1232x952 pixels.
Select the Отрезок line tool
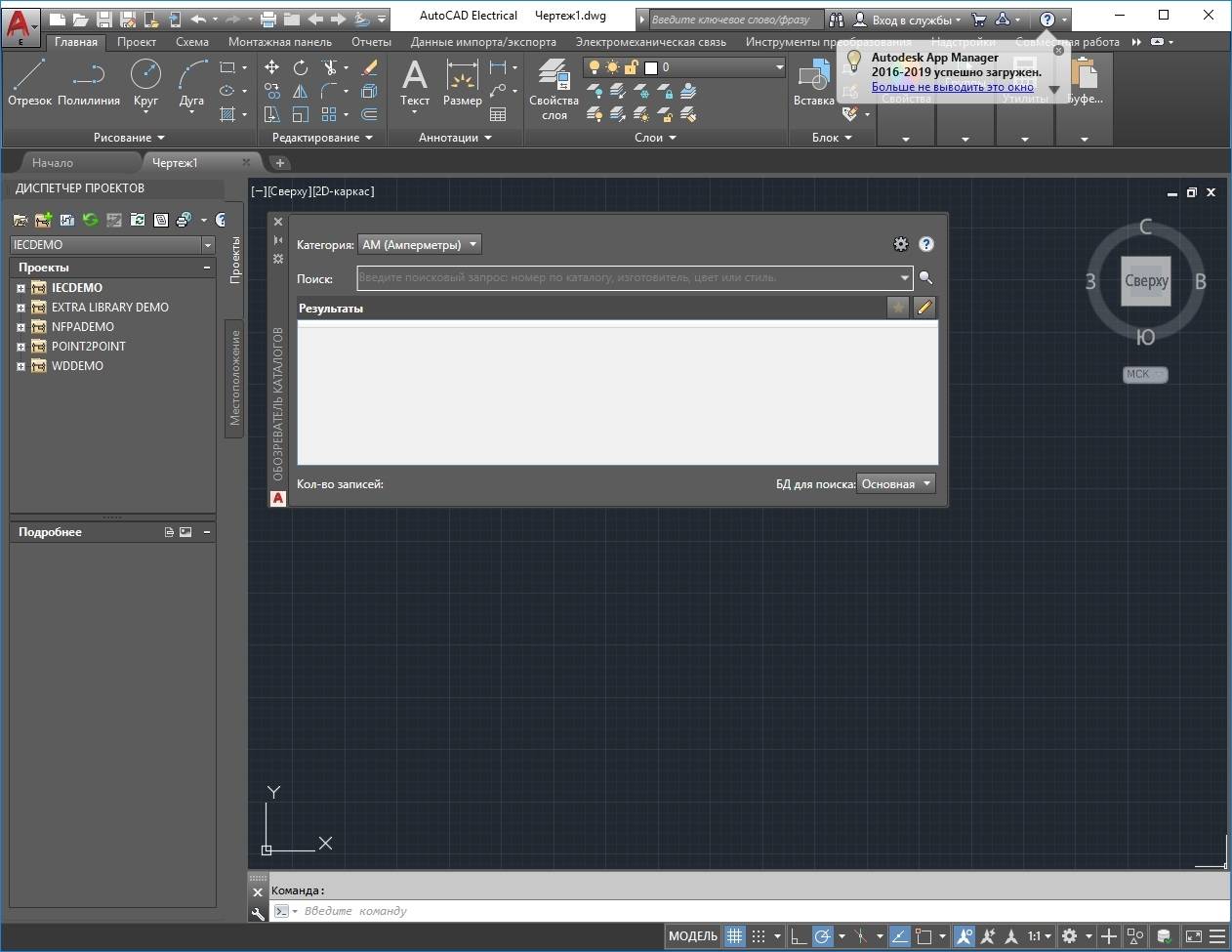tap(29, 82)
